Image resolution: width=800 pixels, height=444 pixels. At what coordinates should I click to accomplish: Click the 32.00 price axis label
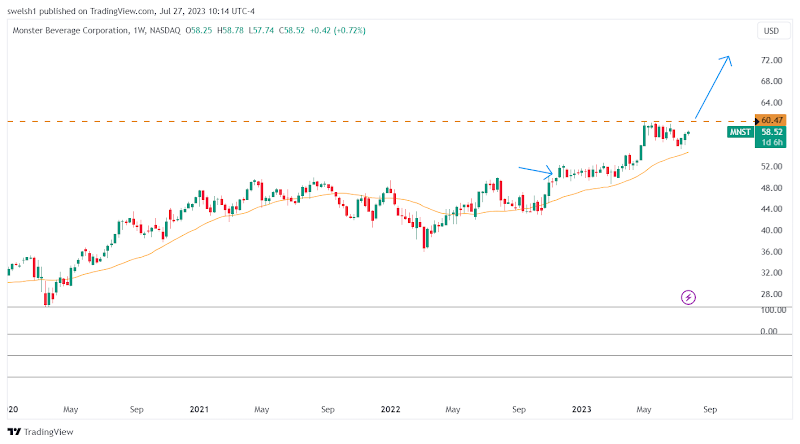coord(771,273)
